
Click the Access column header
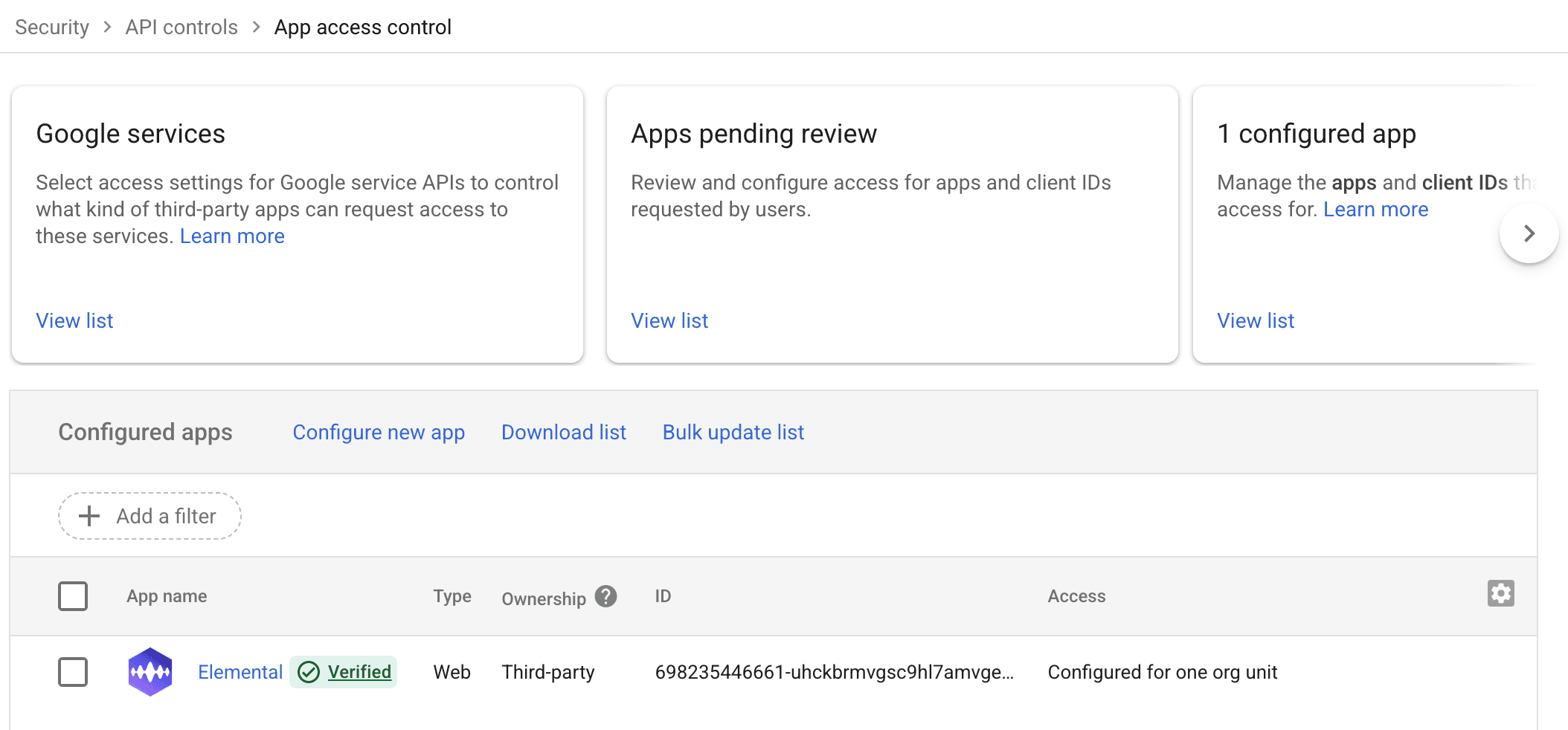pyautogui.click(x=1076, y=596)
